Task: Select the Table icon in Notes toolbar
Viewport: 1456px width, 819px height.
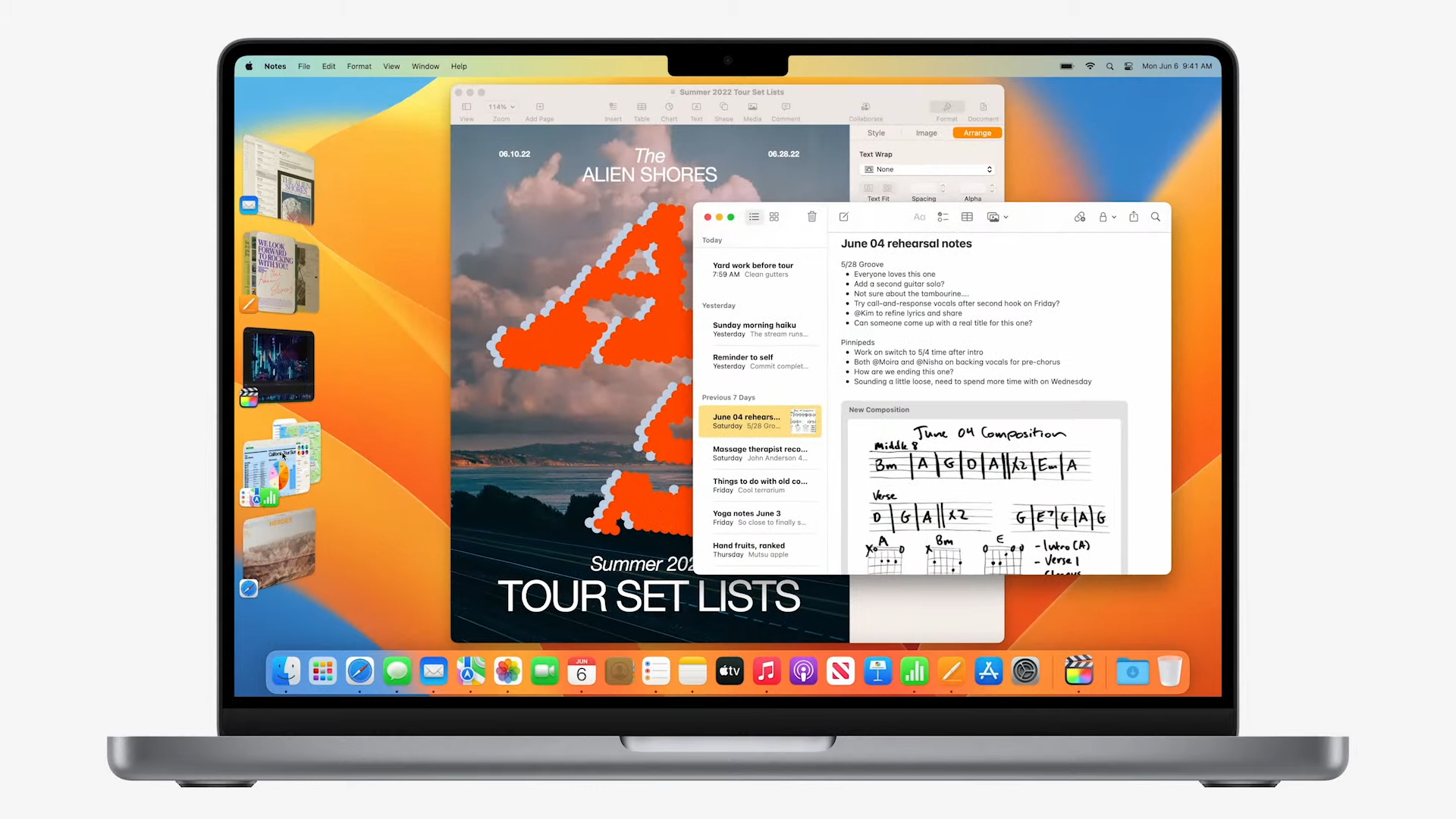Action: pos(967,217)
